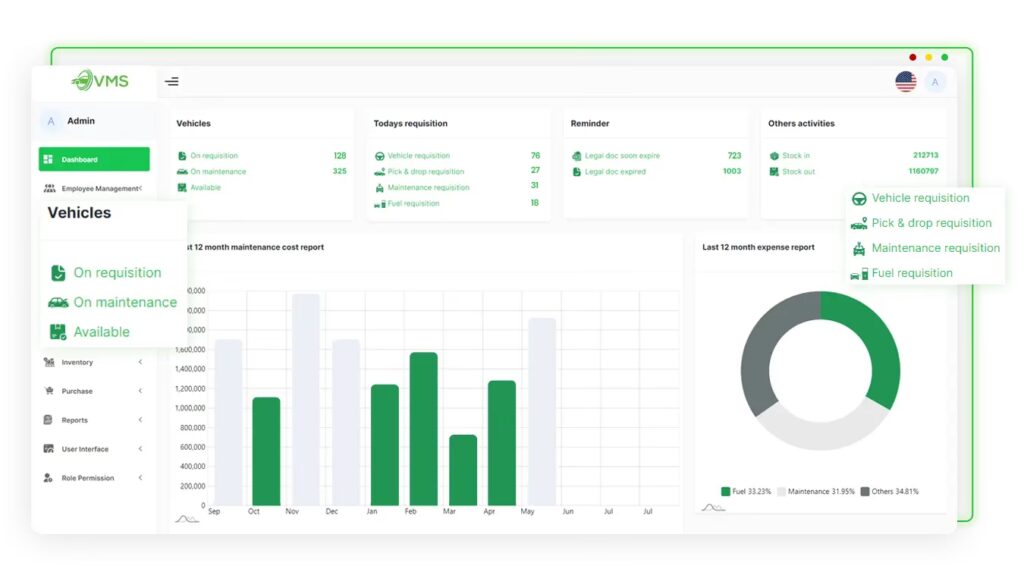Open the US flag language selector
The width and height of the screenshot is (1024, 569).
pos(905,82)
